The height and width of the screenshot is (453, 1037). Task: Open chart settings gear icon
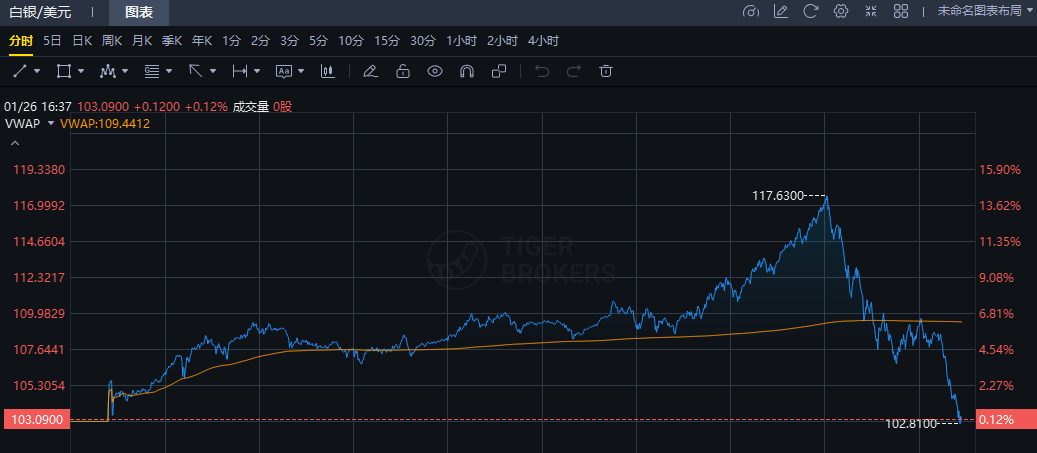841,11
